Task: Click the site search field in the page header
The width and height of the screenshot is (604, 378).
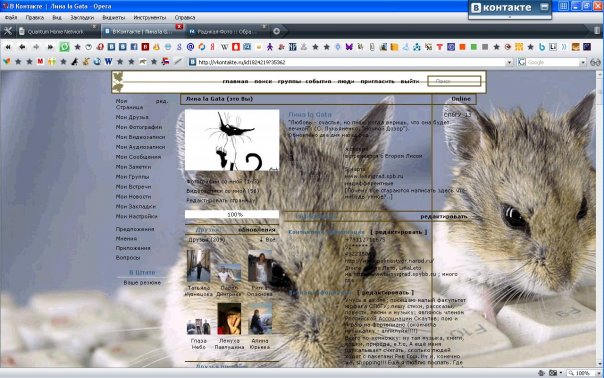Action: click(454, 81)
